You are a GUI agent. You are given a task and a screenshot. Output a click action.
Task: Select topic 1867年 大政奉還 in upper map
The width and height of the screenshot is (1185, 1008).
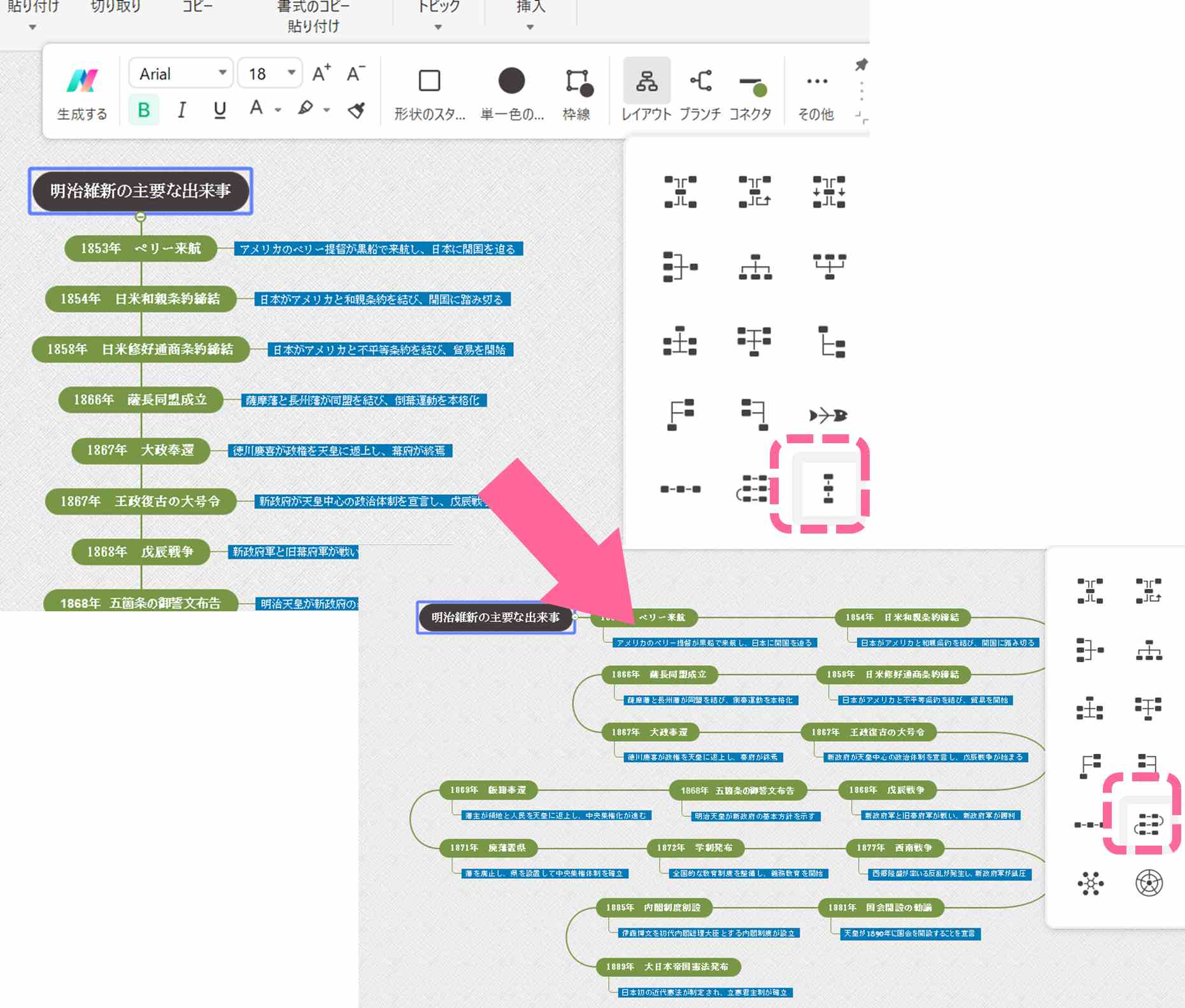coord(141,450)
